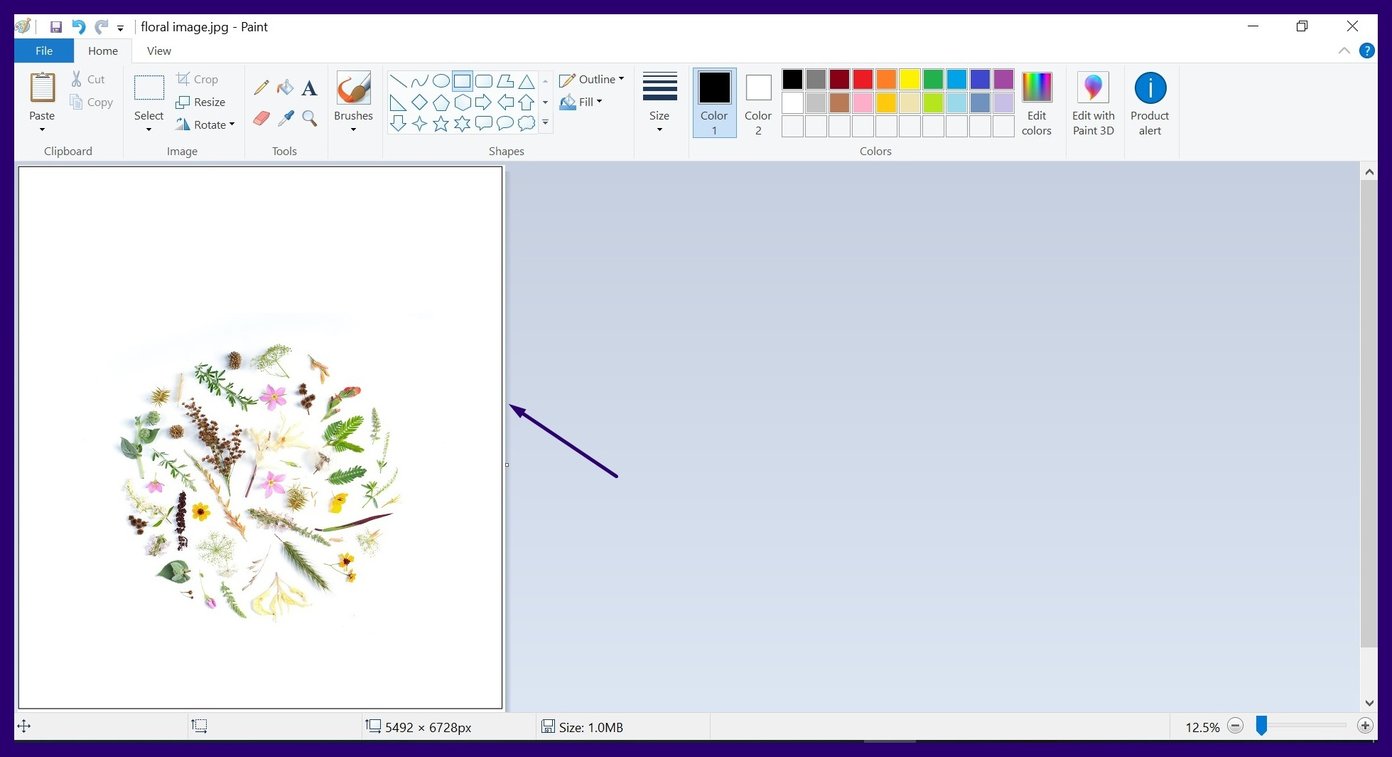Viewport: 1392px width, 757px height.
Task: Switch to the View tab
Action: [158, 50]
